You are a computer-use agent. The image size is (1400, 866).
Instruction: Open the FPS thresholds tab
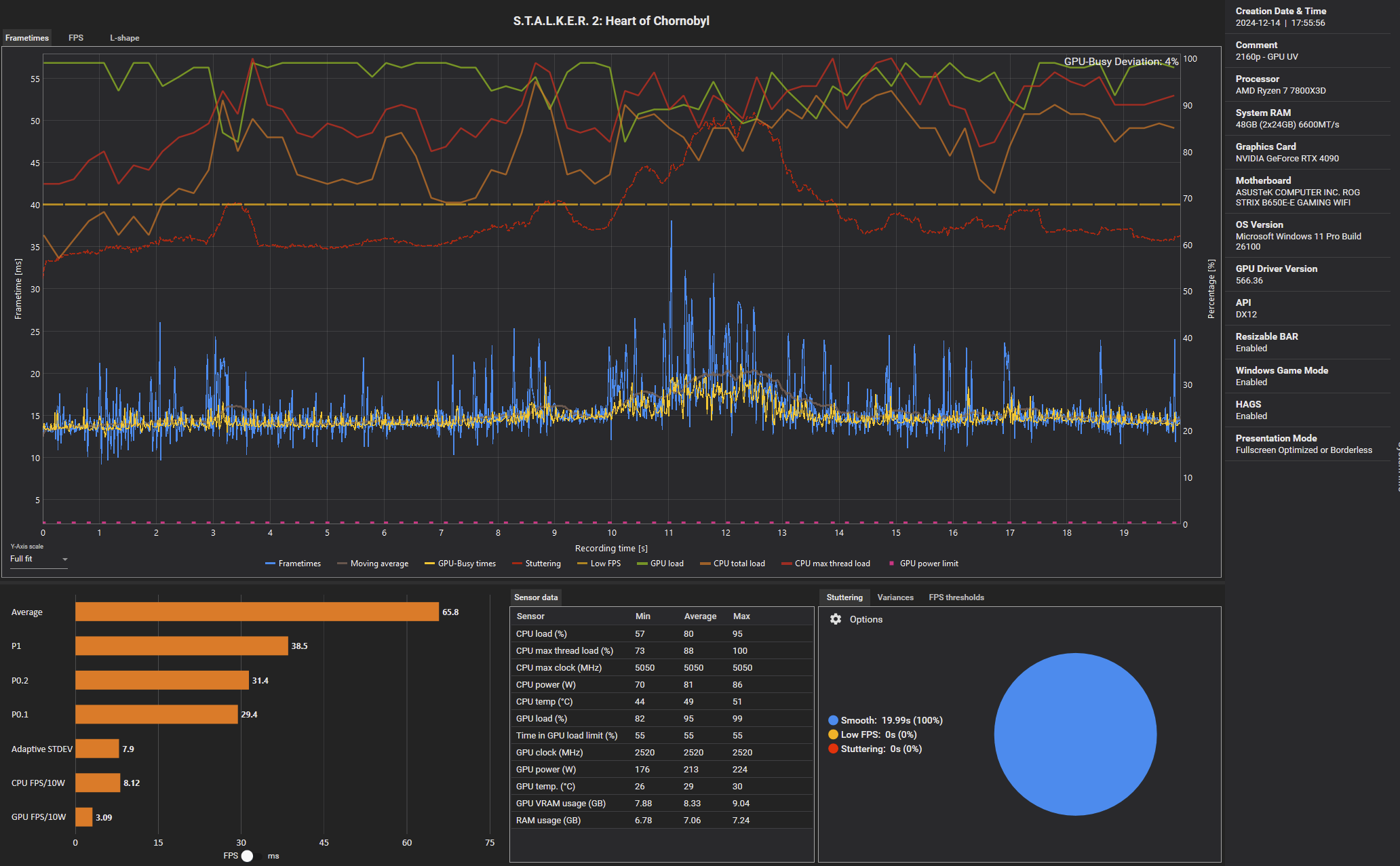pos(956,597)
